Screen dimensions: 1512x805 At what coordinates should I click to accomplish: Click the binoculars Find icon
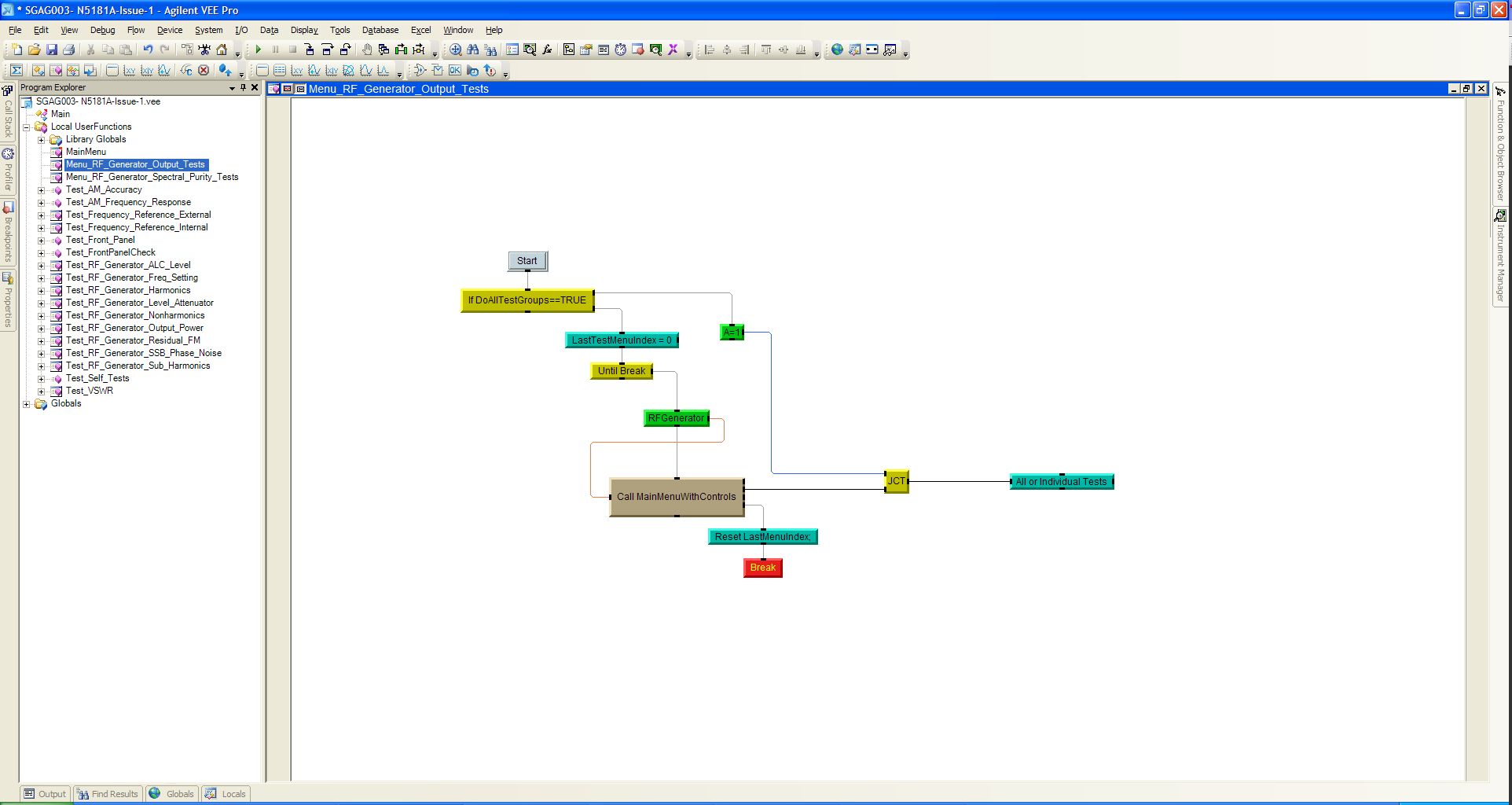pyautogui.click(x=472, y=50)
